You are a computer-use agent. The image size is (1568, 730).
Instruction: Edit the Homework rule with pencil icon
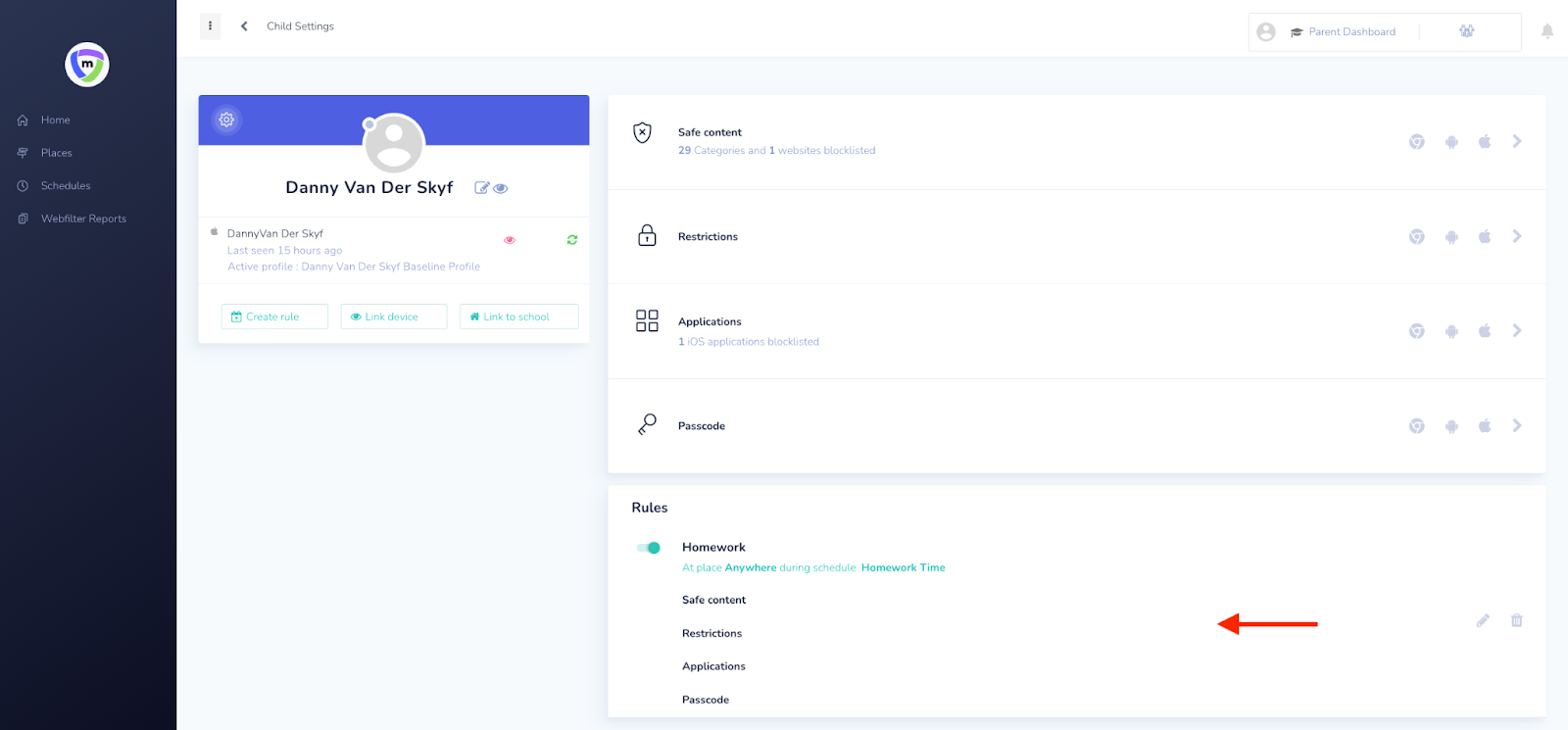1483,620
